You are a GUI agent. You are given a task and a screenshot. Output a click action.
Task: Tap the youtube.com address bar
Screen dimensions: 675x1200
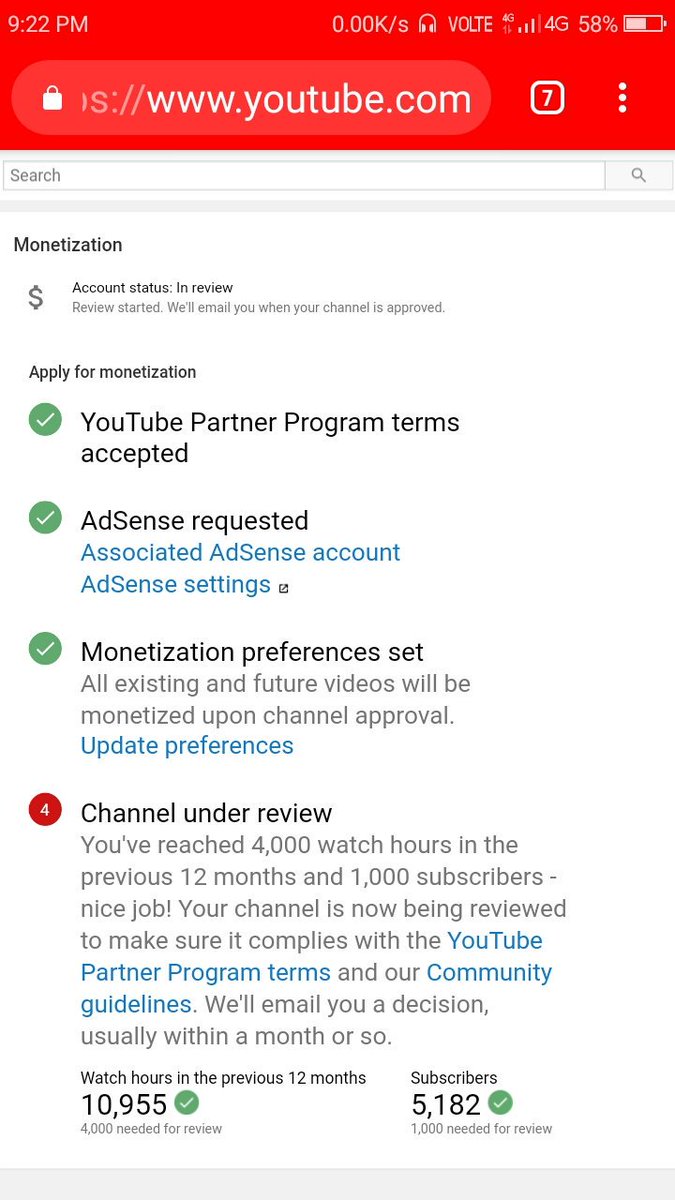tap(251, 98)
